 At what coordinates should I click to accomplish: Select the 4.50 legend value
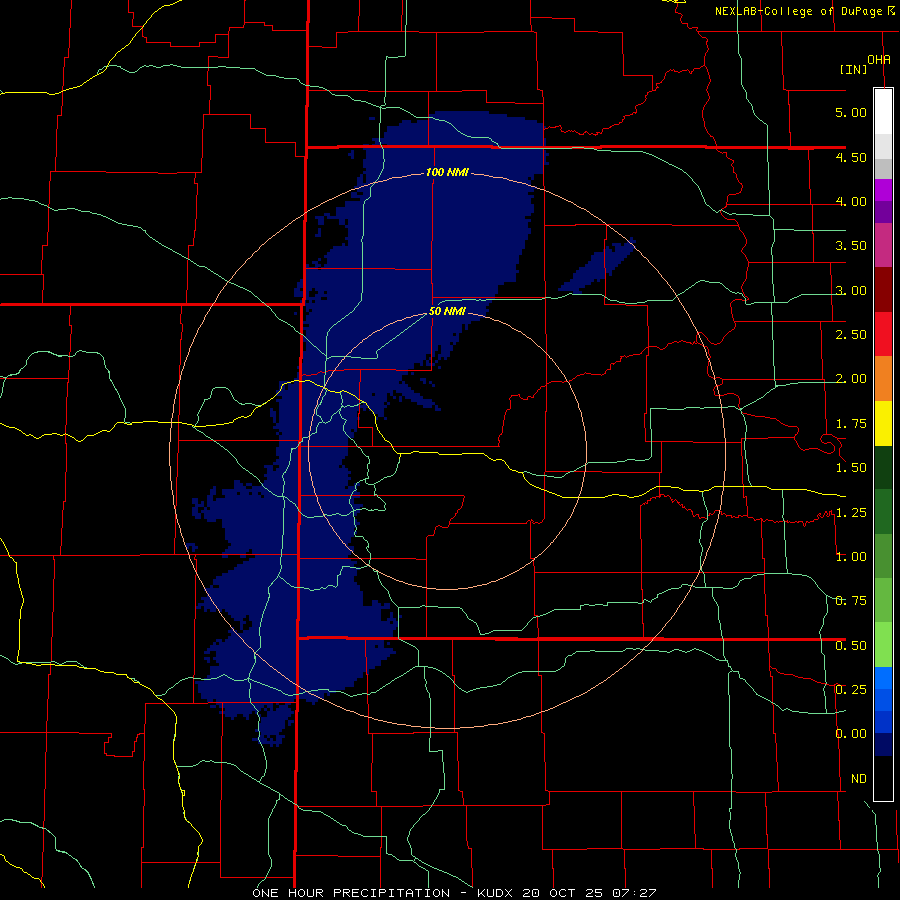coord(851,157)
